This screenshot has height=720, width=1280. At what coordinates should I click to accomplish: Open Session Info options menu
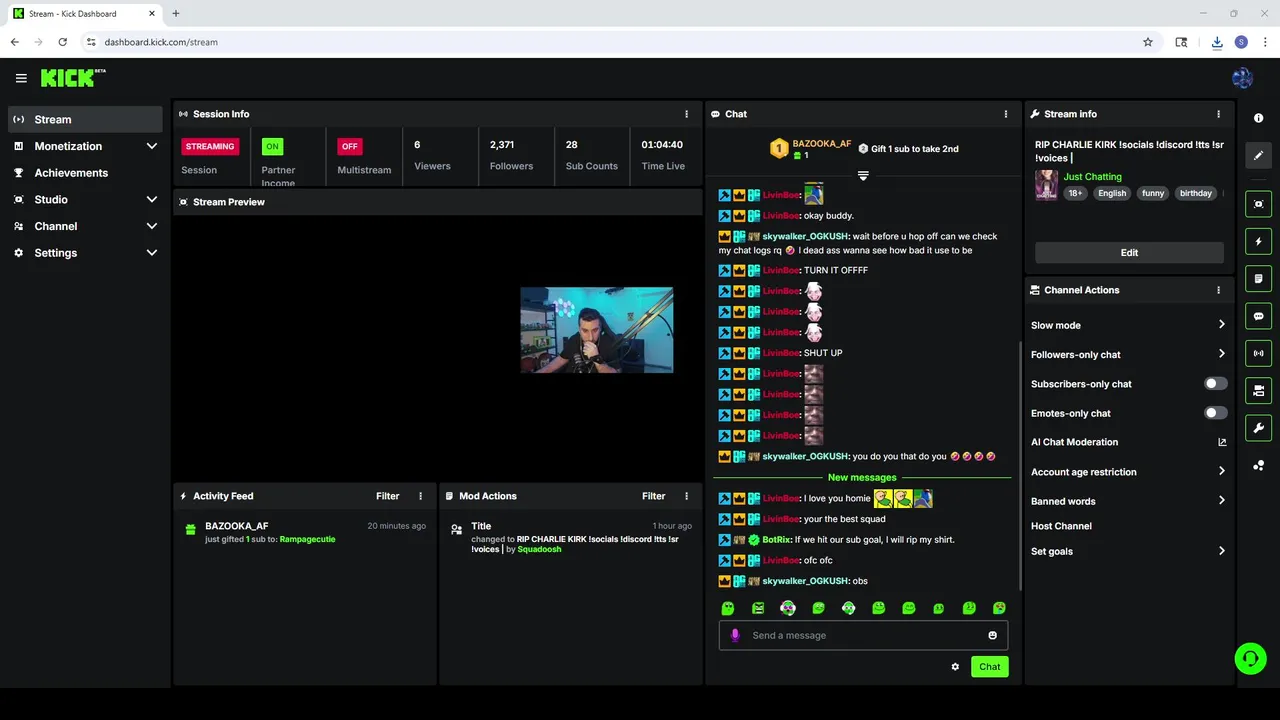[x=686, y=114]
